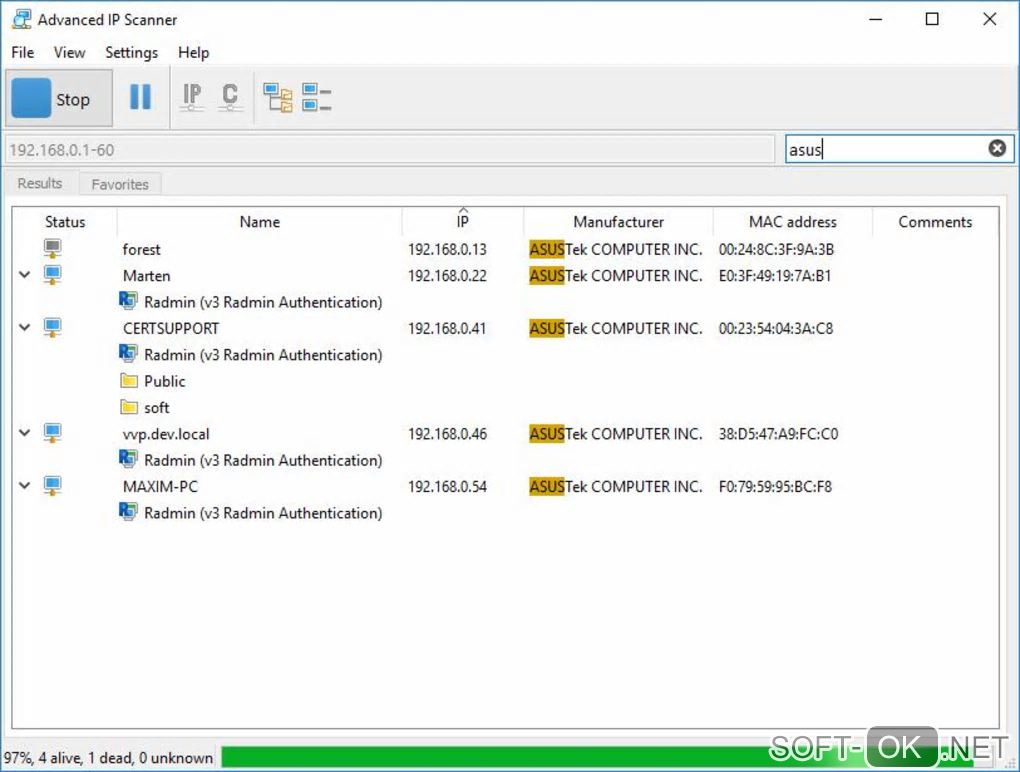This screenshot has width=1020, height=772.
Task: Click IP address 192.168.0.54
Action: tap(447, 486)
